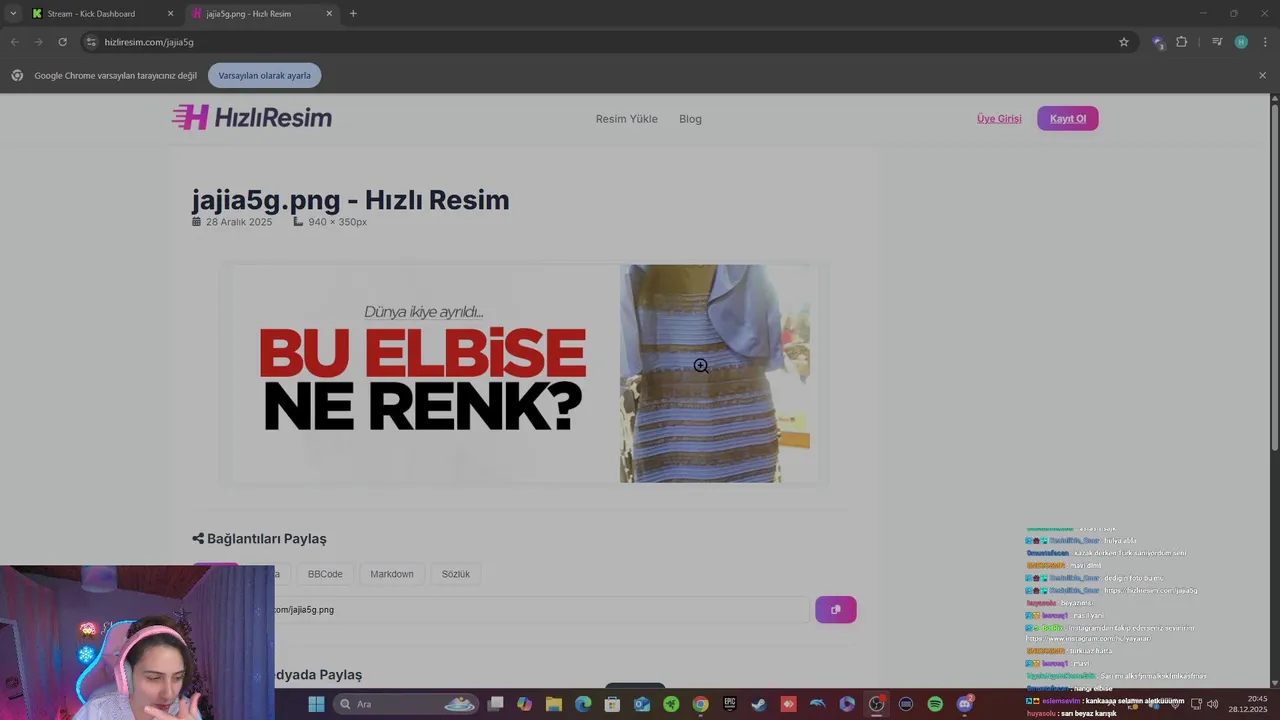Launch Microsoft Edge from taskbar

coord(583,704)
